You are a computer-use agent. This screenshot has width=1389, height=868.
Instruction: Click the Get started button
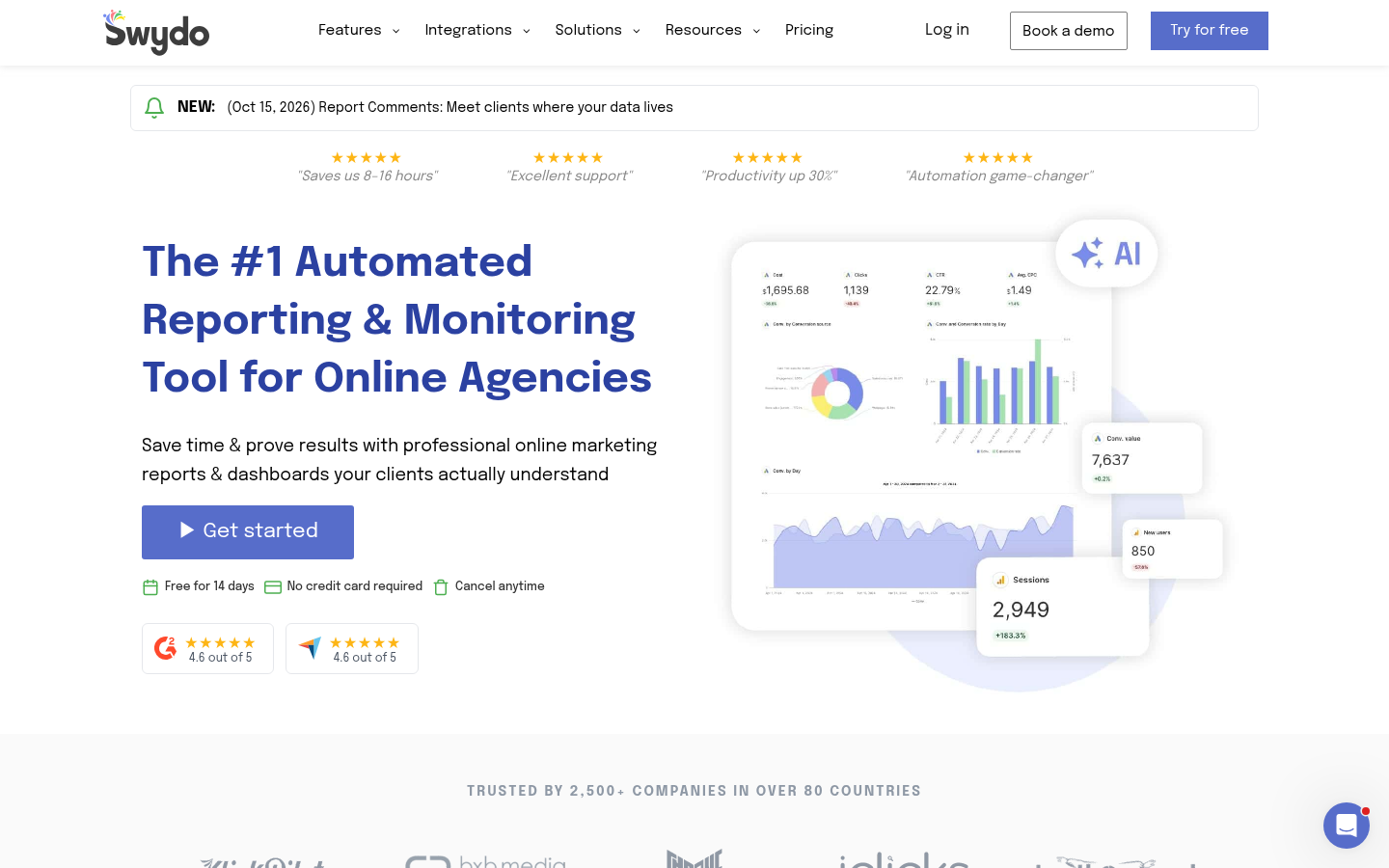pos(248,532)
